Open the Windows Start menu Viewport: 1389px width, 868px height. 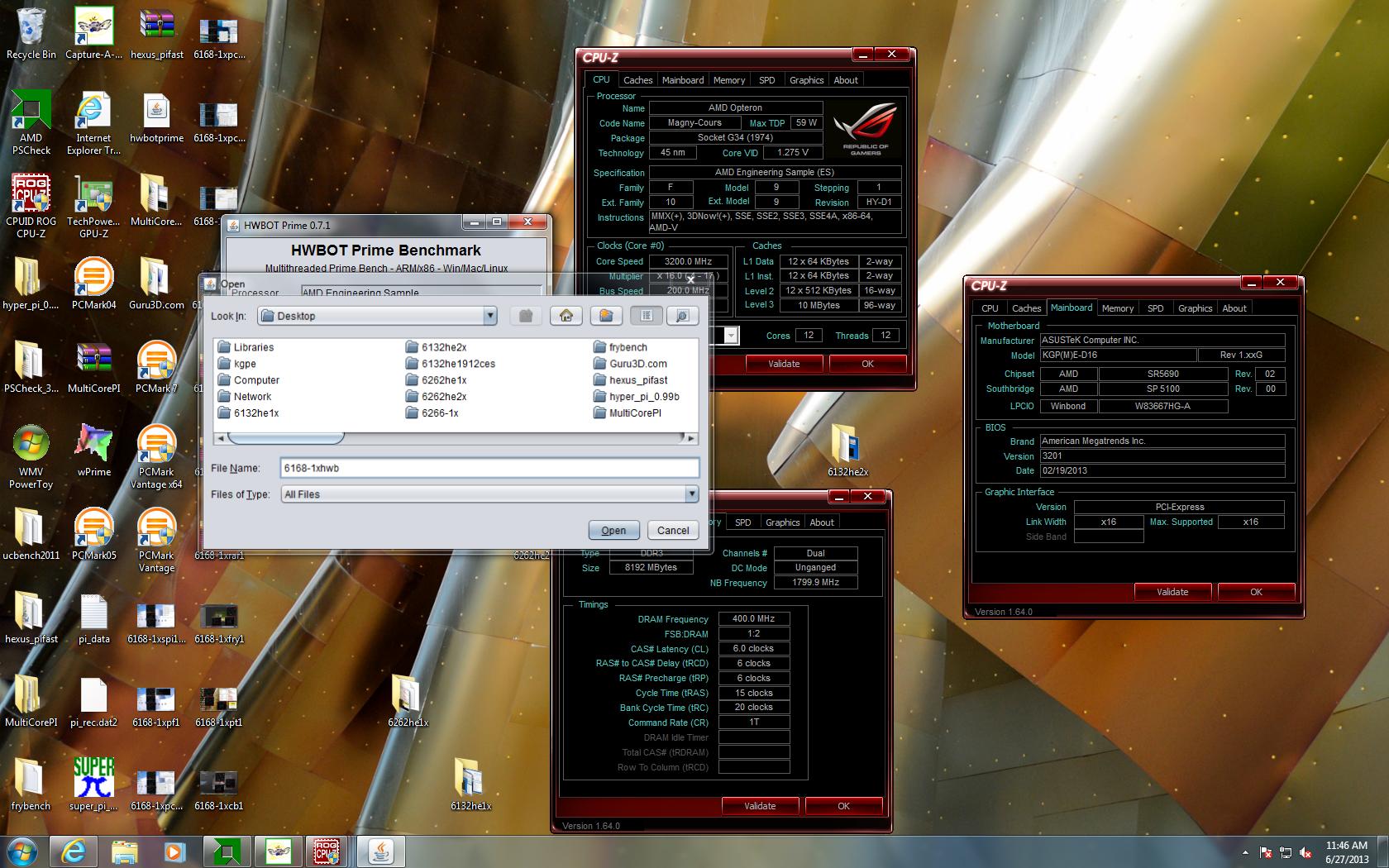point(22,851)
